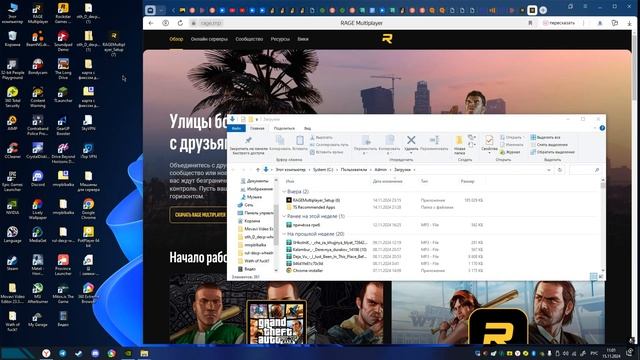Open the AIMP desktop shortcut
640x360 pixels.
(x=12, y=122)
